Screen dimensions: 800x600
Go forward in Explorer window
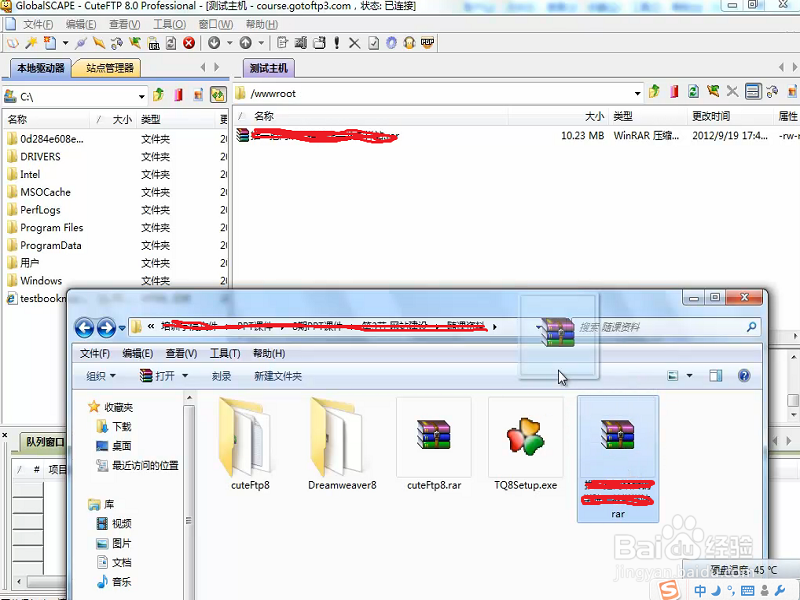106,328
